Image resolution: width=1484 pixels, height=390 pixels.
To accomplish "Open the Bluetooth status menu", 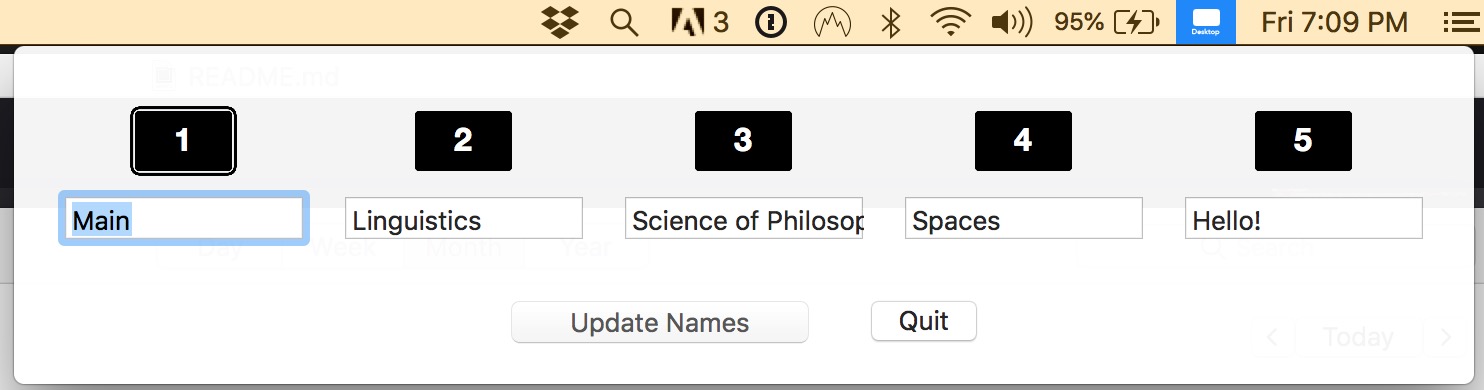I will (x=890, y=22).
